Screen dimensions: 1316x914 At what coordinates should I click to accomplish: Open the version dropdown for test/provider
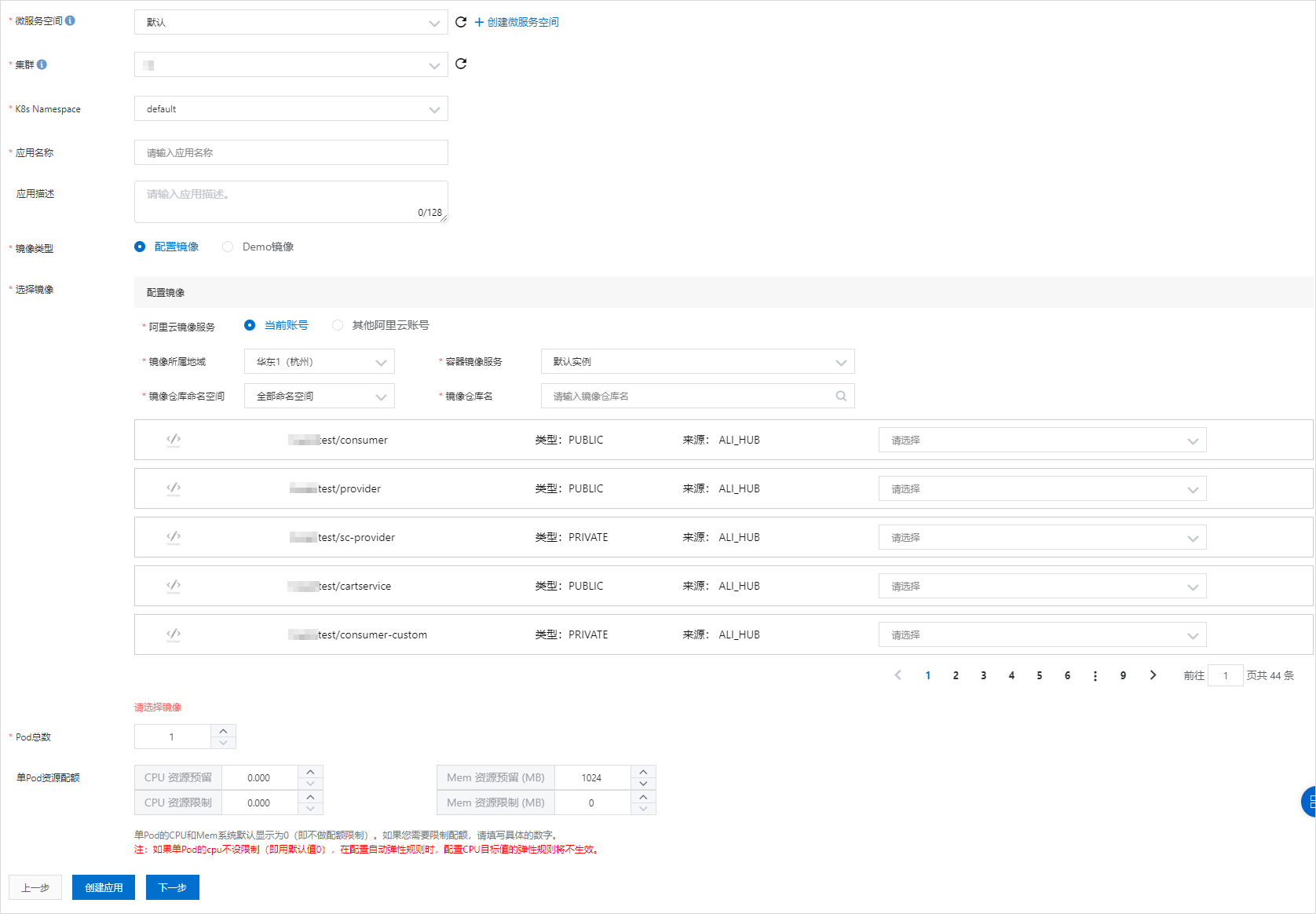[x=1043, y=488]
